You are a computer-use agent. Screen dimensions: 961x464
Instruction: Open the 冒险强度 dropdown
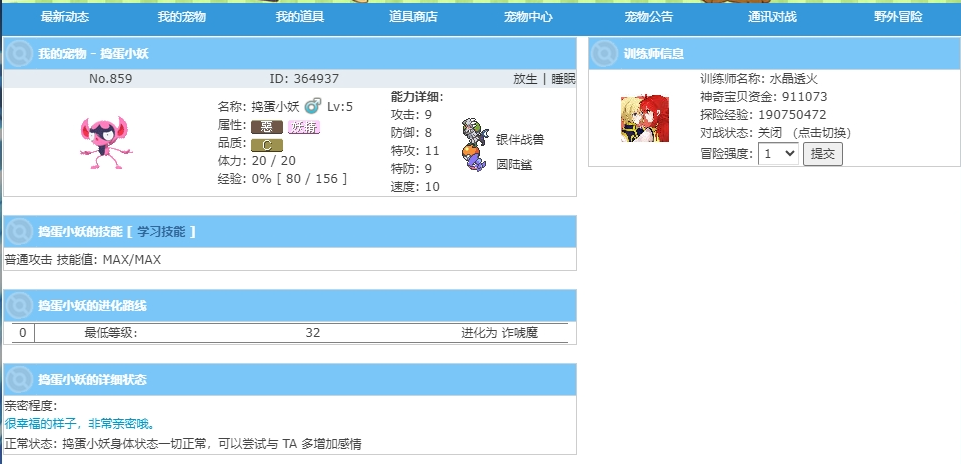coord(778,154)
